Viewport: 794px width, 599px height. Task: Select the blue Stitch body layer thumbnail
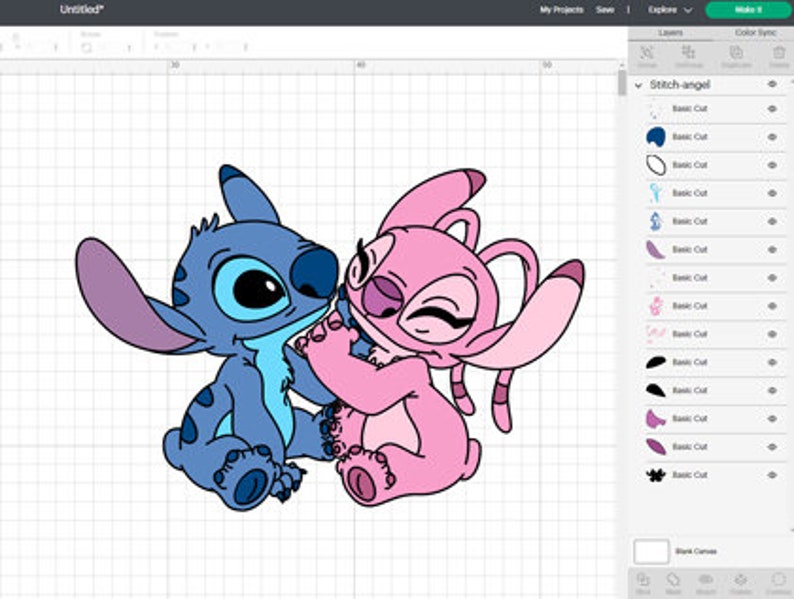click(x=656, y=221)
